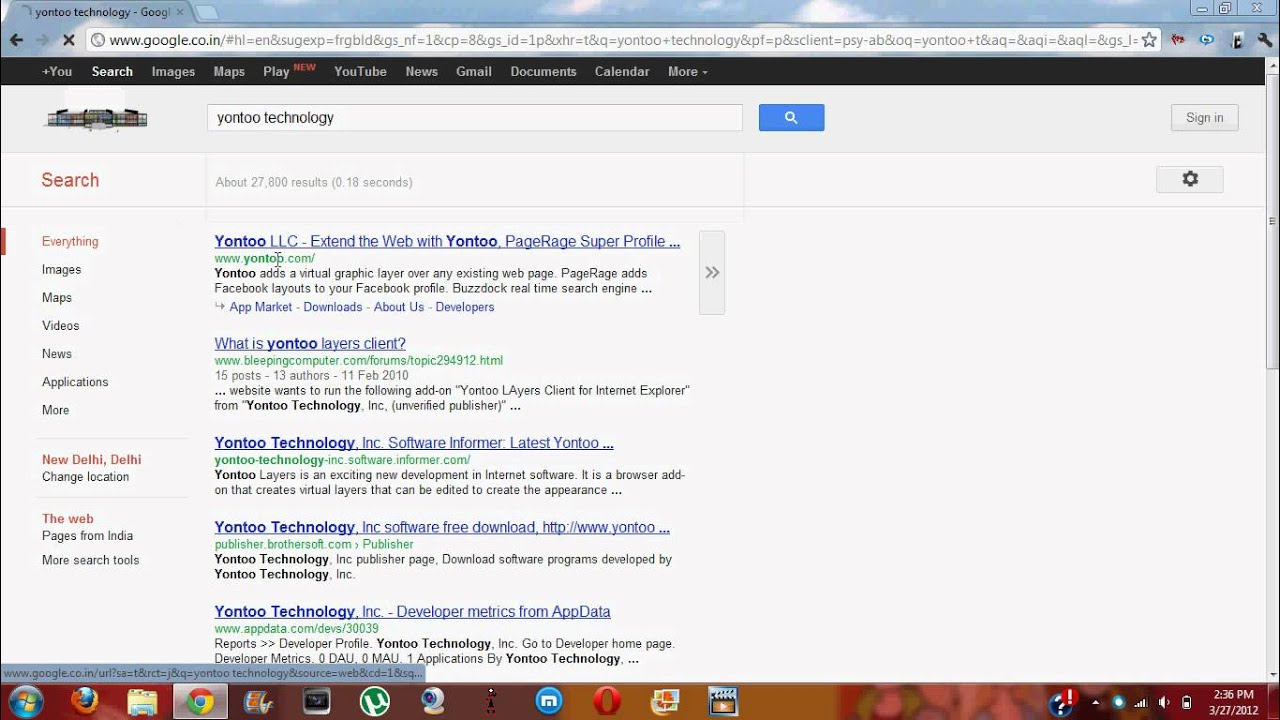The image size is (1280, 720).
Task: Show the instant preview for the Yontoo result
Action: pos(712,272)
